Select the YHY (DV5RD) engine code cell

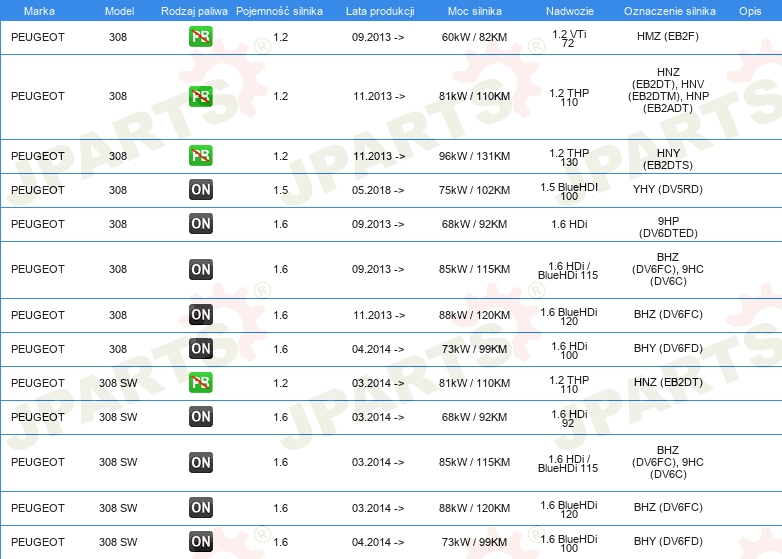[x=668, y=190]
